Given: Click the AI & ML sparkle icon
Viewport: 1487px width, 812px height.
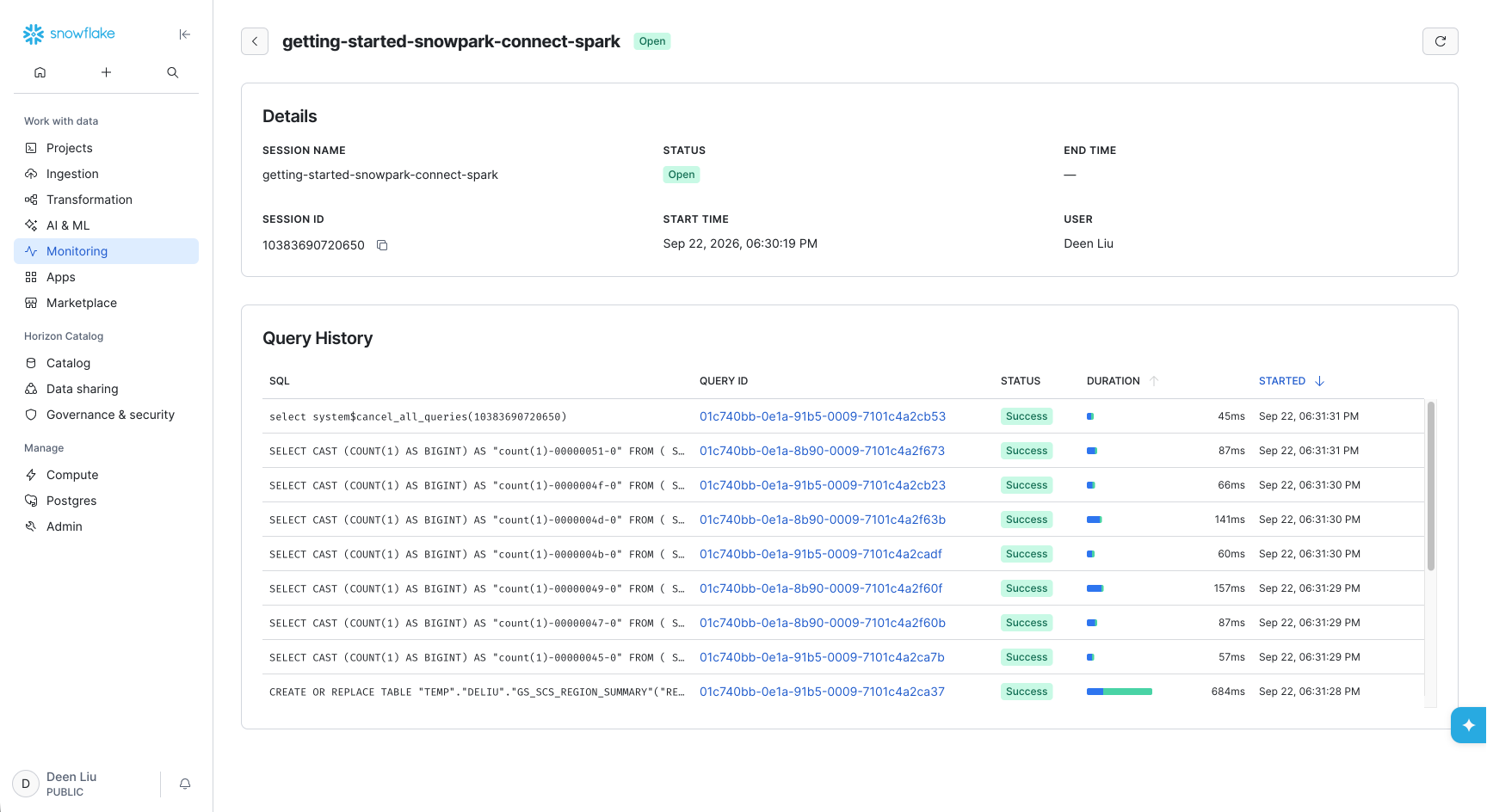Looking at the screenshot, I should [31, 225].
